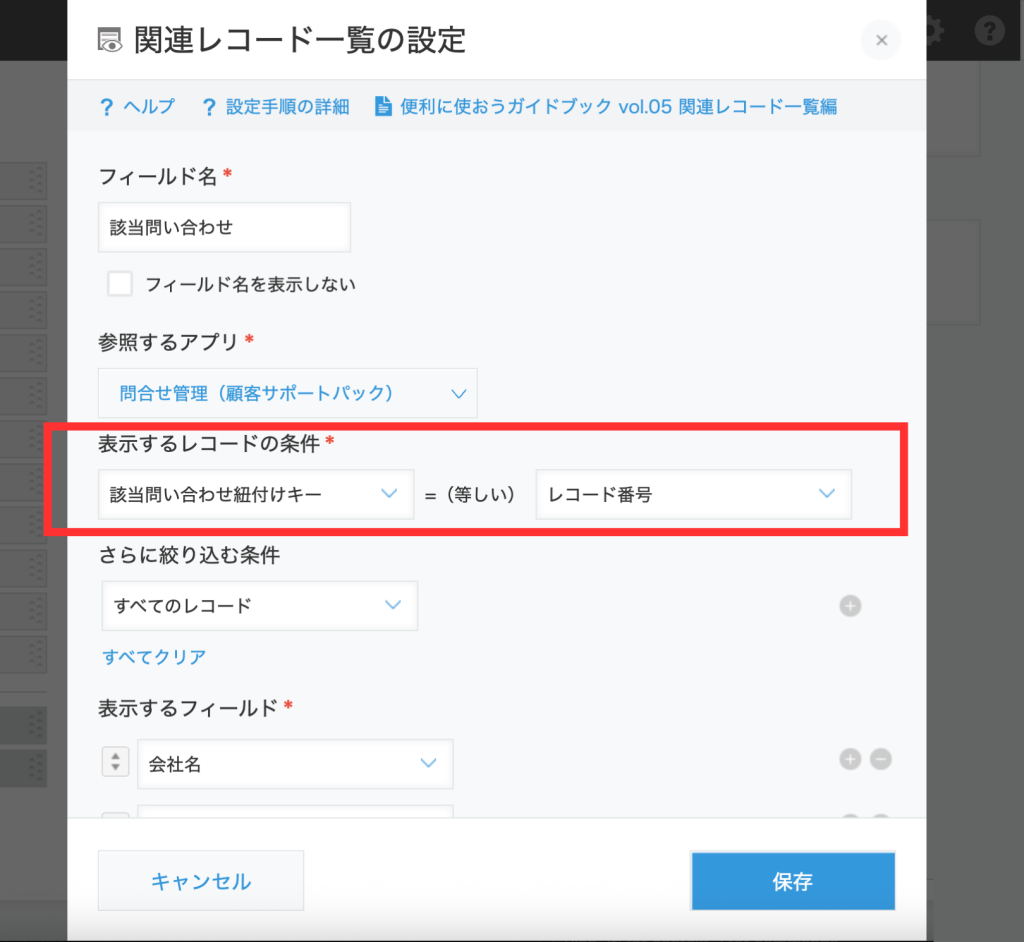Click the すべてクリア link
This screenshot has width=1024, height=942.
[154, 657]
